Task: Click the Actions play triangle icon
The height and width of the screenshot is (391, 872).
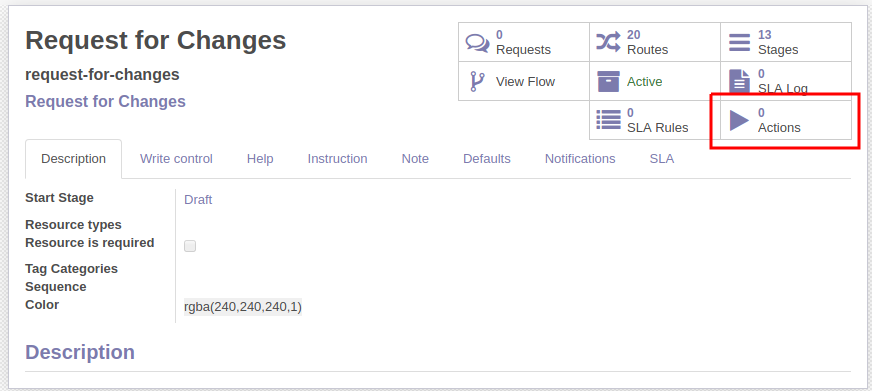Action: [740, 120]
